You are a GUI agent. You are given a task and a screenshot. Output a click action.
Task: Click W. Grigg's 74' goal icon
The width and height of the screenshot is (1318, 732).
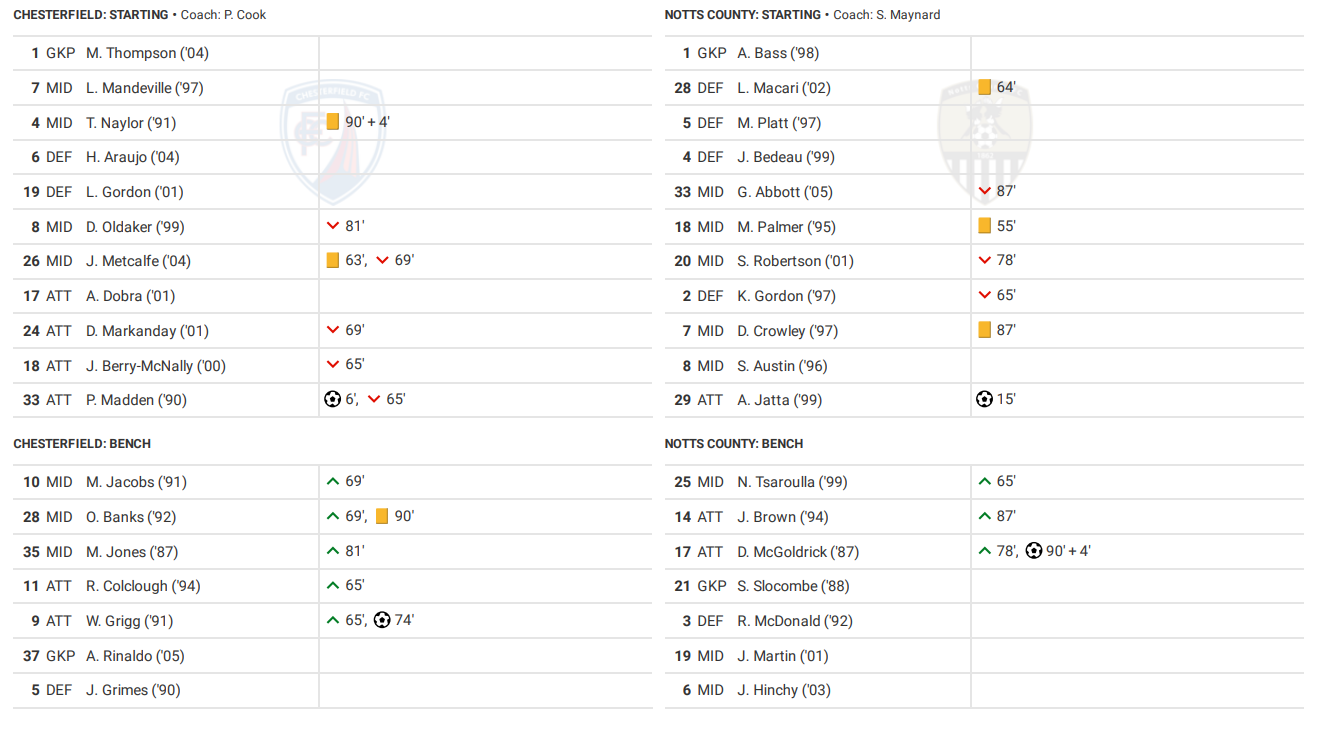point(382,620)
